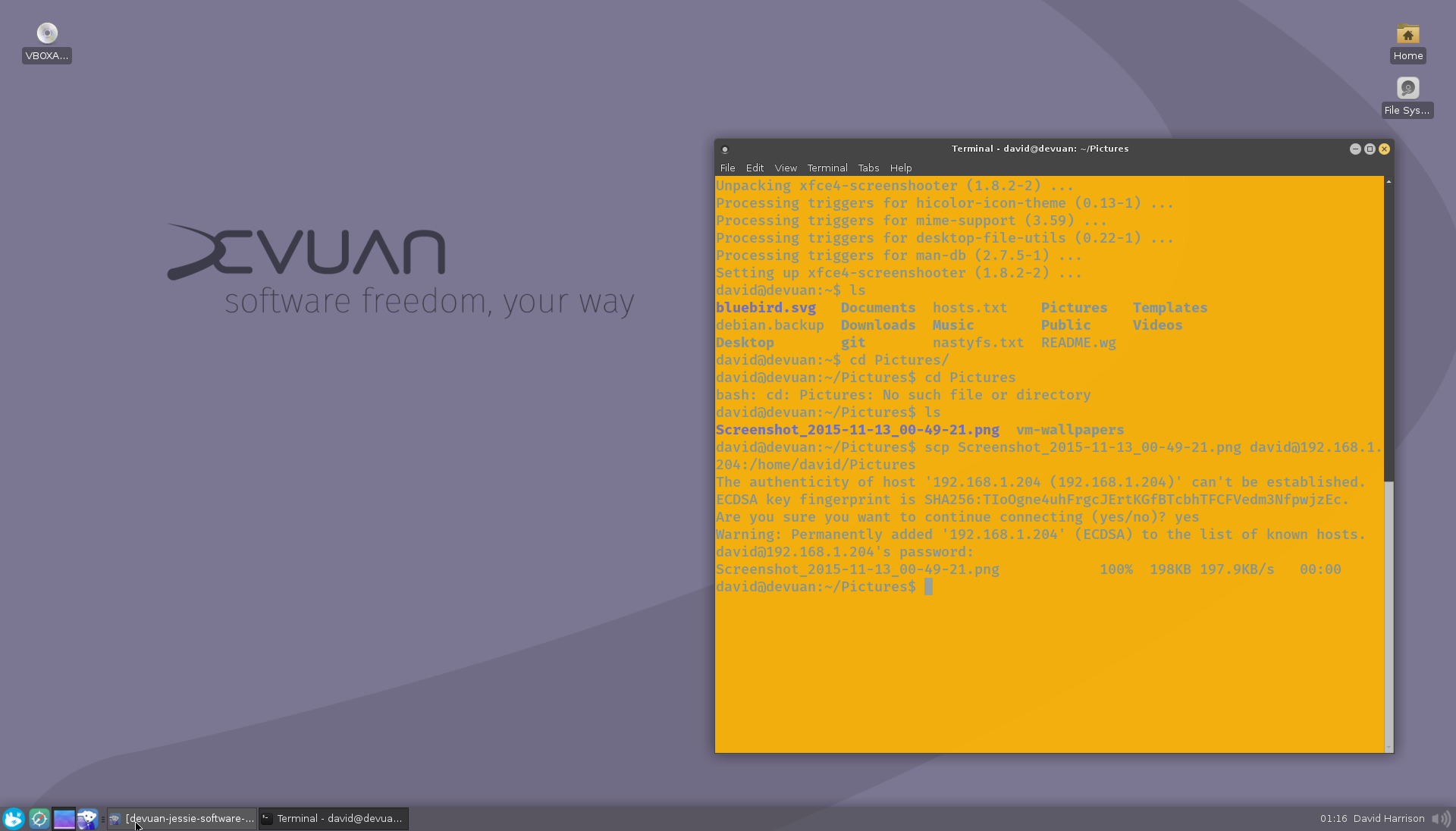Click the volume speaker icon in the panel
Image resolution: width=1456 pixels, height=831 pixels.
point(1440,819)
